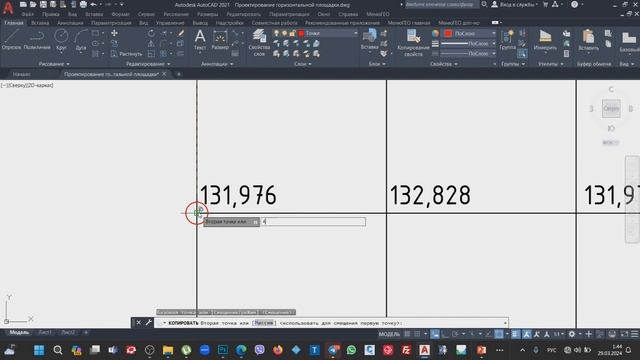The image size is (640, 360).
Task: Click the Stretch (Растянуть) tool
Action: coord(126,54)
